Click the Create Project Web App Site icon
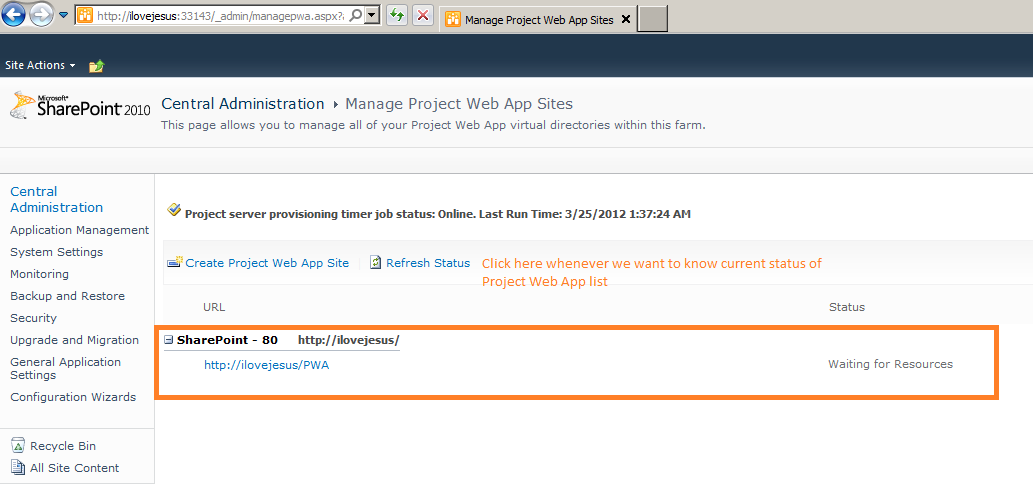This screenshot has height=484, width=1033. (175, 263)
